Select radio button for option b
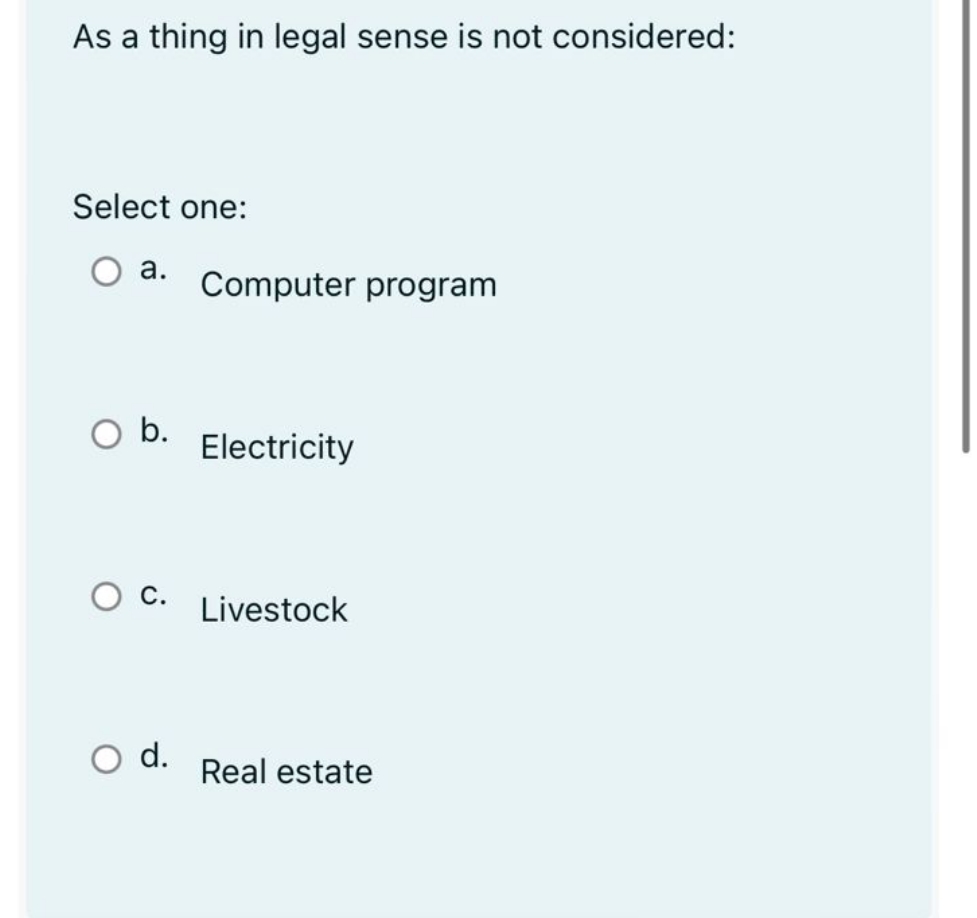Screen dimensions: 977x918 point(107,433)
